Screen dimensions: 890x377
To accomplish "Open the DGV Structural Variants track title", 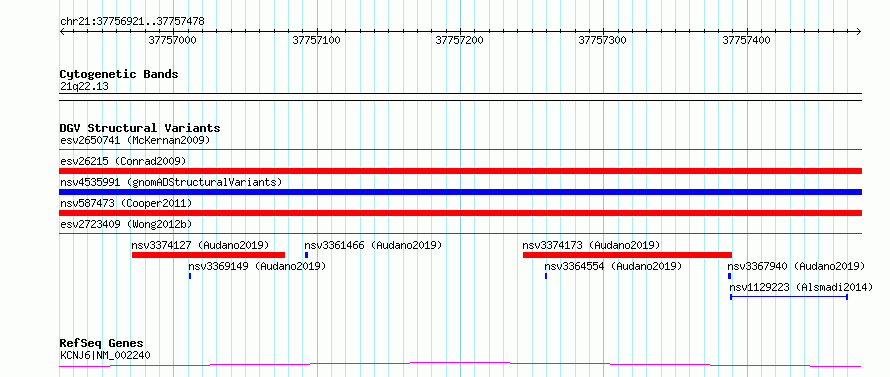I will 140,128.
